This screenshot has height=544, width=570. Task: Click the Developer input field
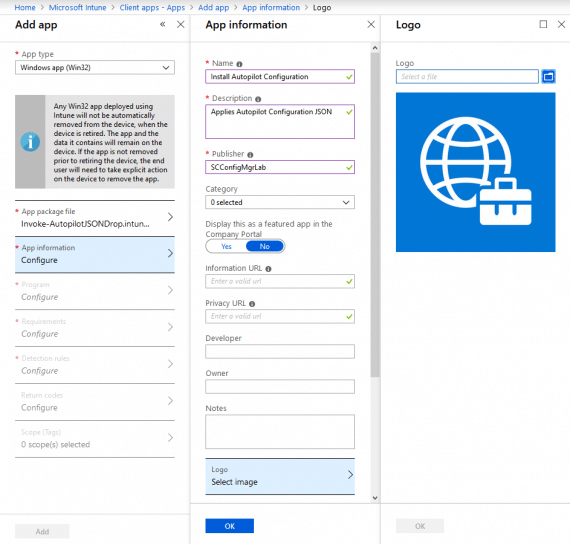coord(280,352)
